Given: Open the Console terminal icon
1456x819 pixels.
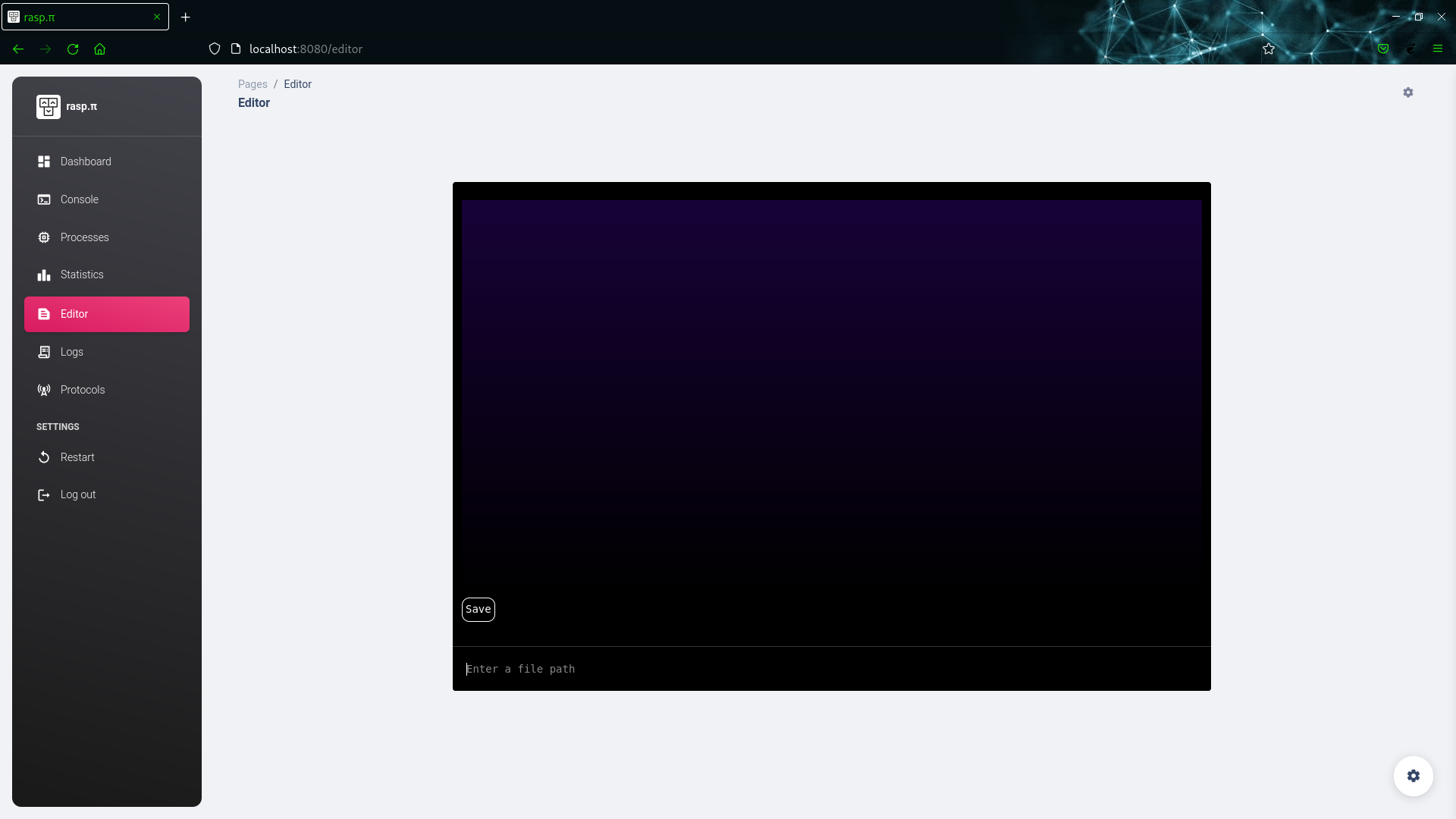Looking at the screenshot, I should 44,199.
